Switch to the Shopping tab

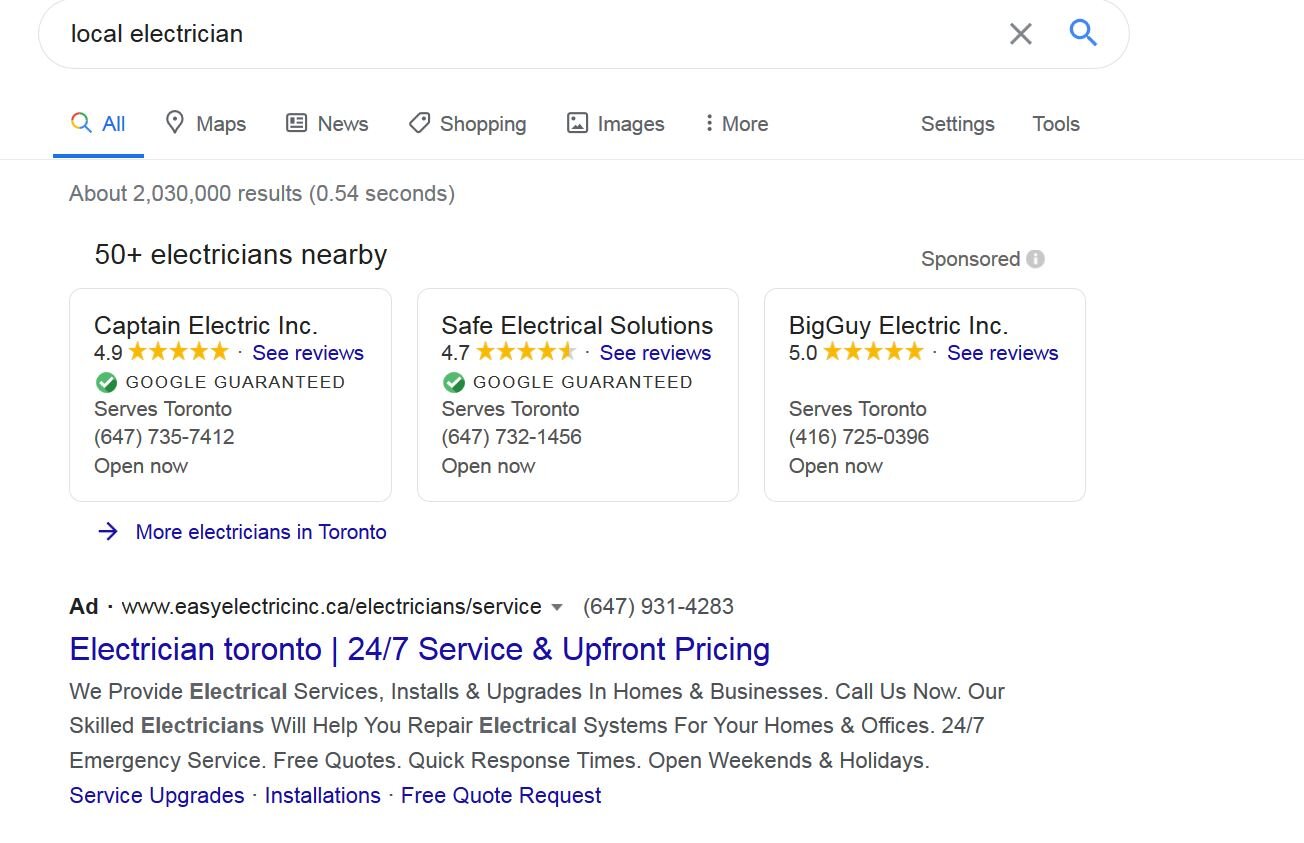coord(467,124)
